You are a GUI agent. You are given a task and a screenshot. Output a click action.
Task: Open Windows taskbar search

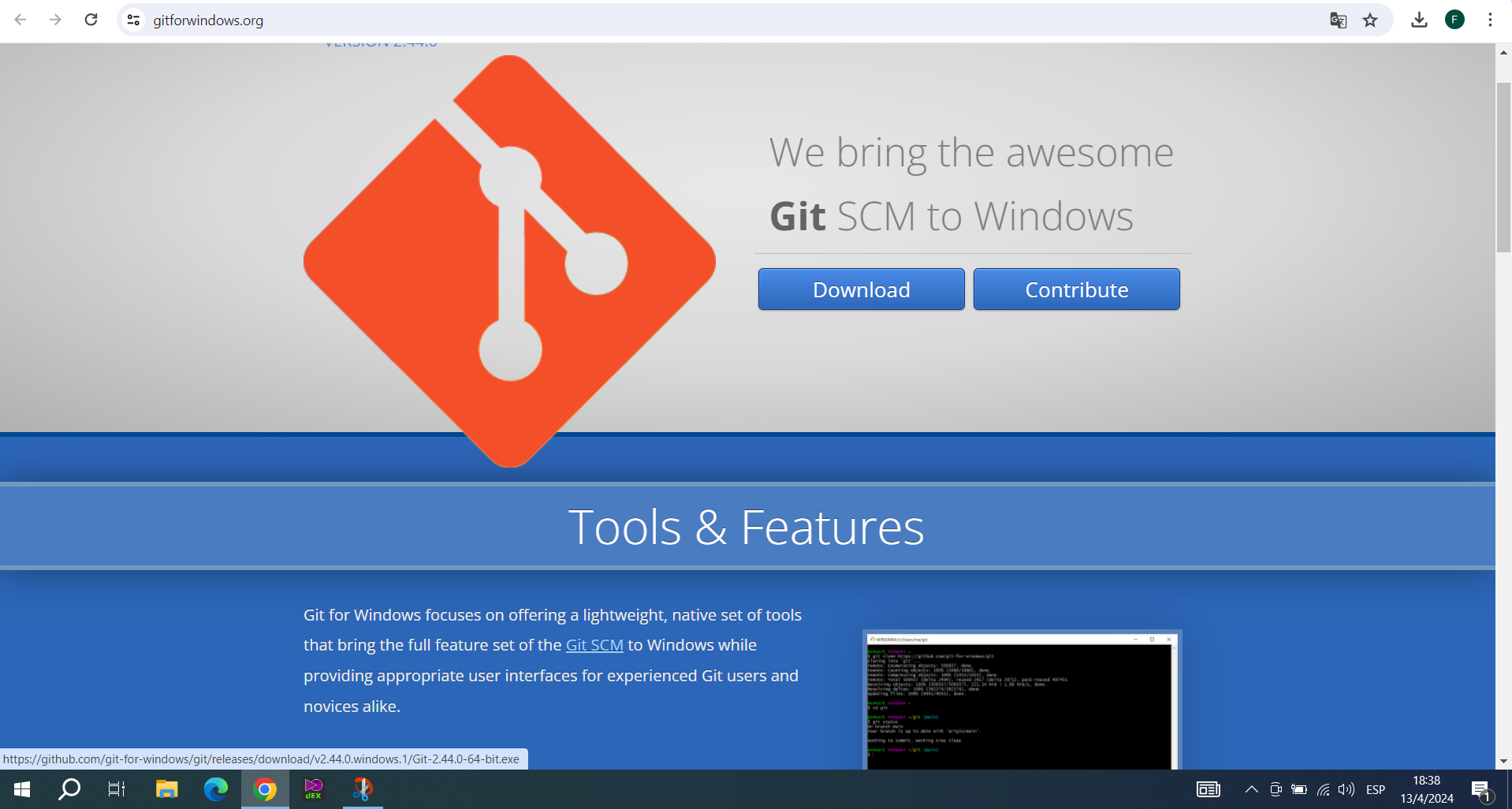click(69, 789)
